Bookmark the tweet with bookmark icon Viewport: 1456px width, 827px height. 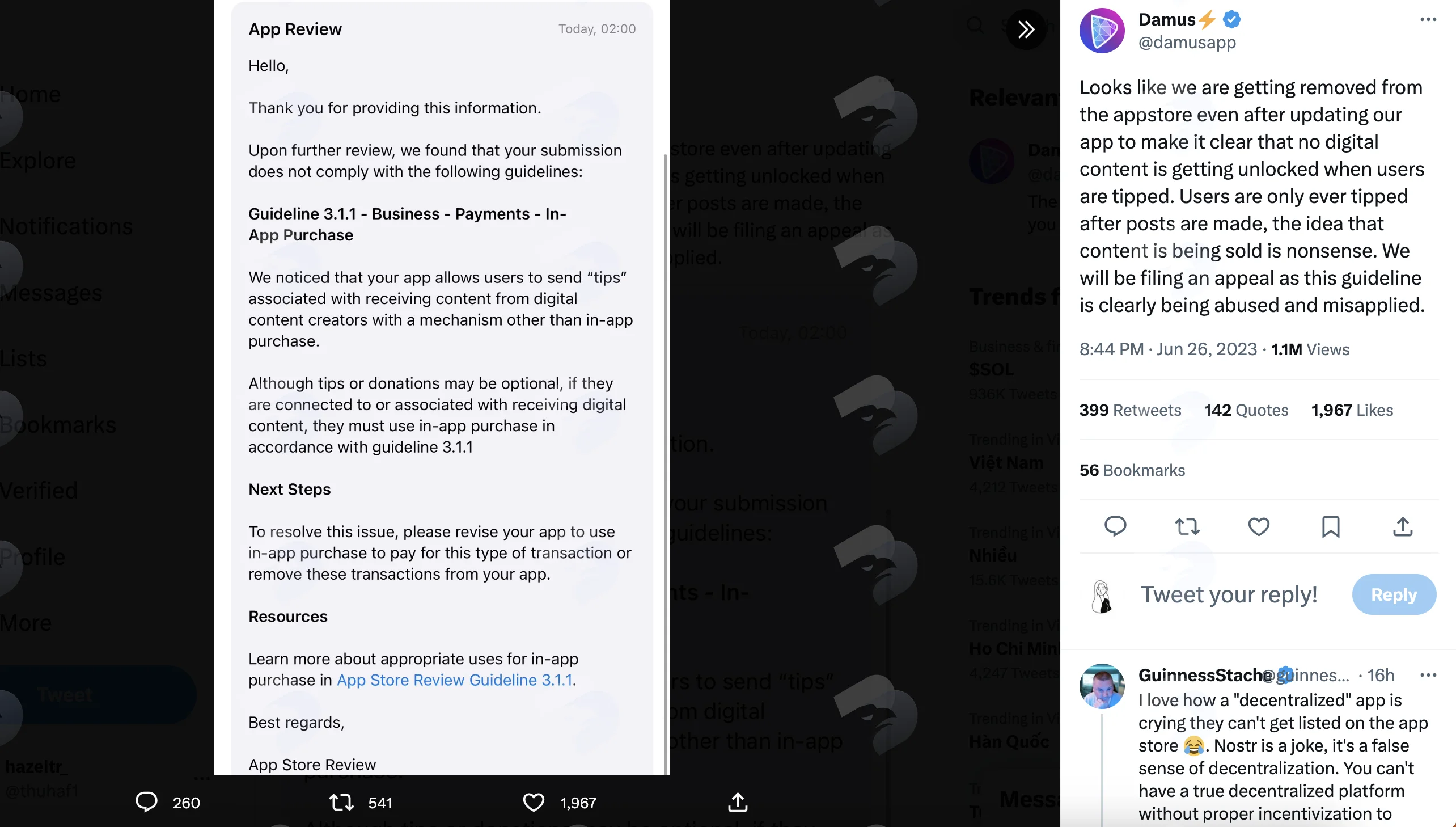pos(1331,526)
